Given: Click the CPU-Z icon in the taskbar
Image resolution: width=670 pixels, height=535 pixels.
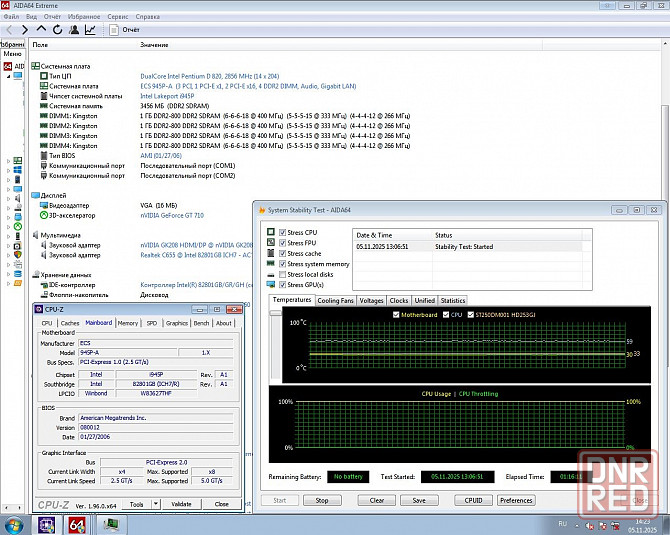Looking at the screenshot, I should 46,524.
